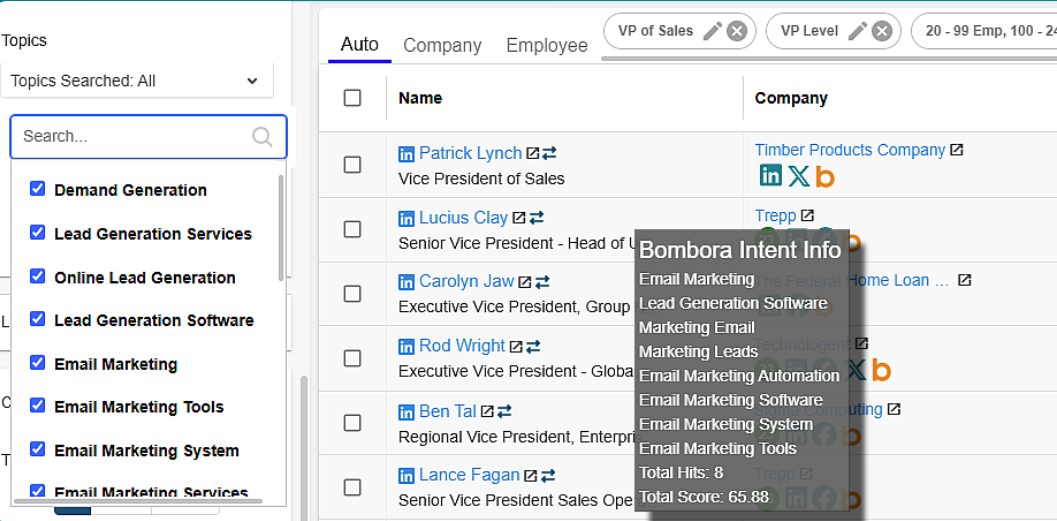Click swap arrows icon beside Ben Tal
The height and width of the screenshot is (521, 1057).
pos(504,411)
